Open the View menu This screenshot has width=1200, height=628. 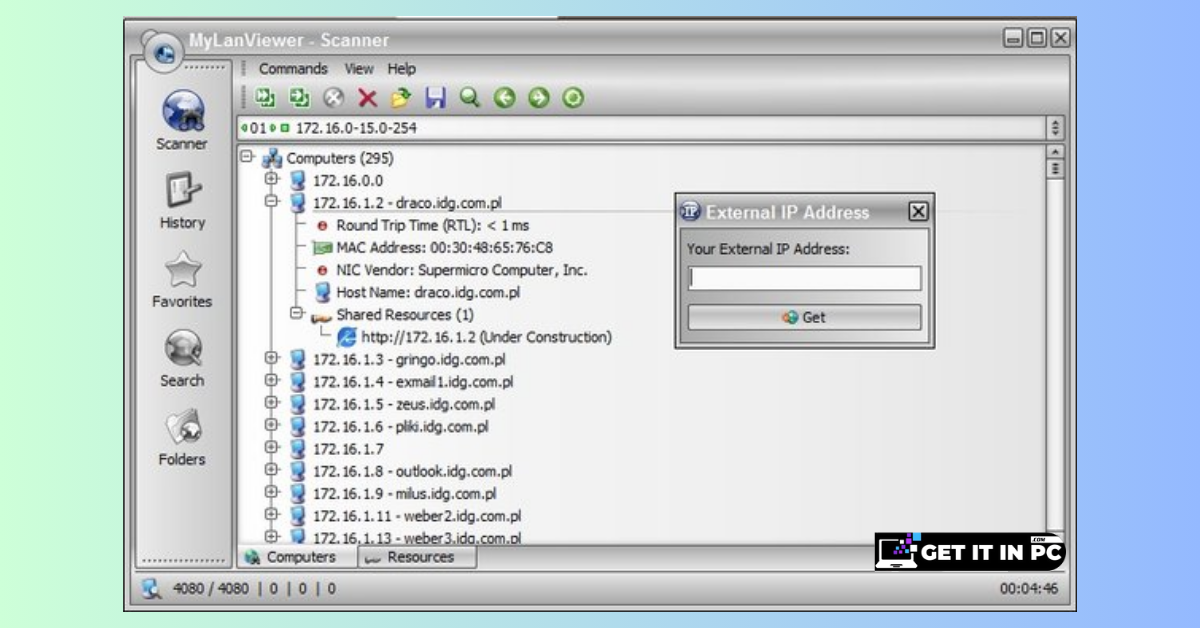pos(359,68)
